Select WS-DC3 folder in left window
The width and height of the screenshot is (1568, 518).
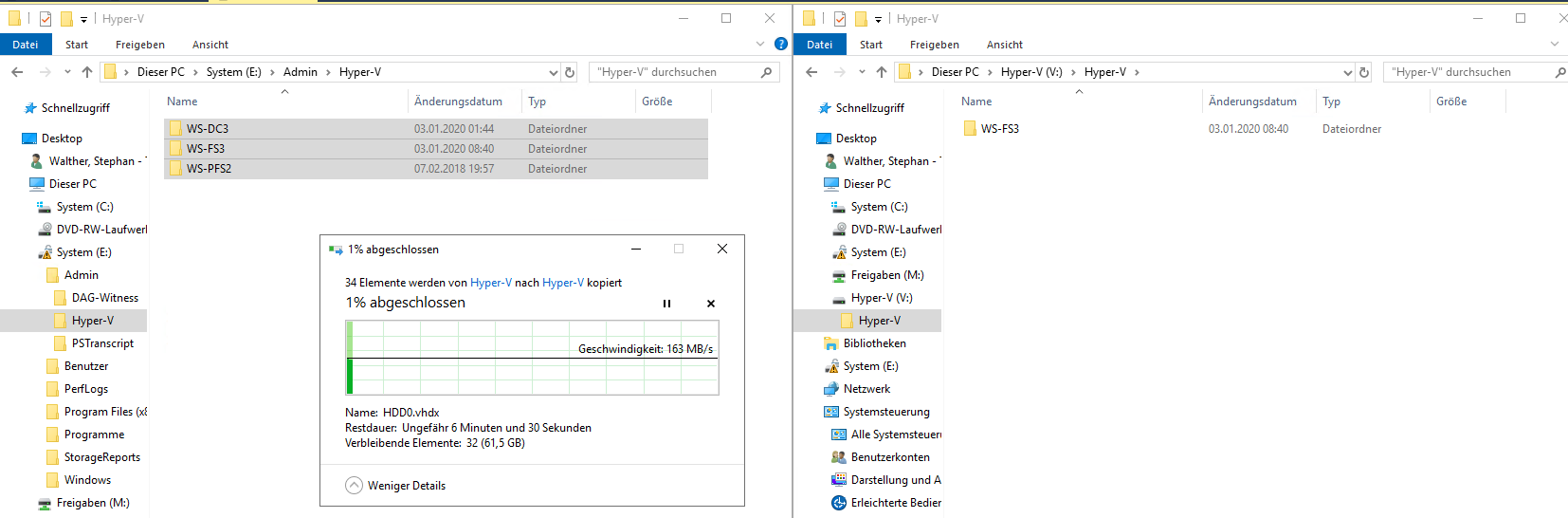(436, 128)
